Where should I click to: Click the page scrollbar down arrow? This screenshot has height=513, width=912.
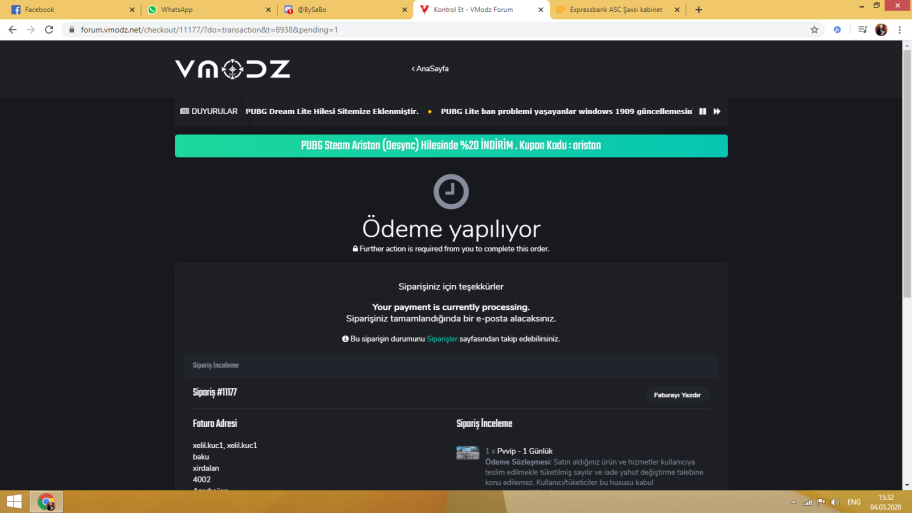pos(907,485)
